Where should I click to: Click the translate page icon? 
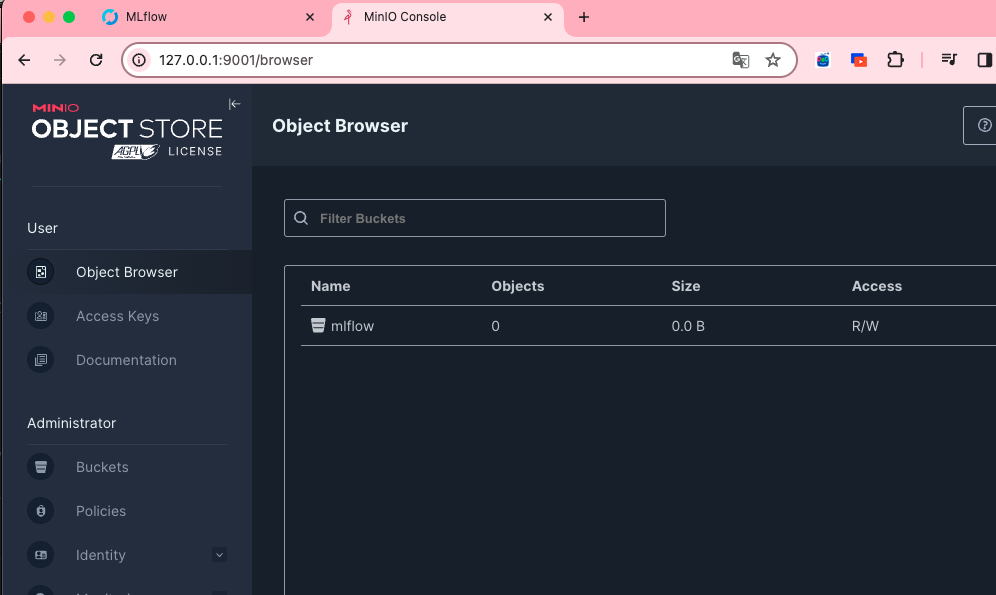coord(741,60)
